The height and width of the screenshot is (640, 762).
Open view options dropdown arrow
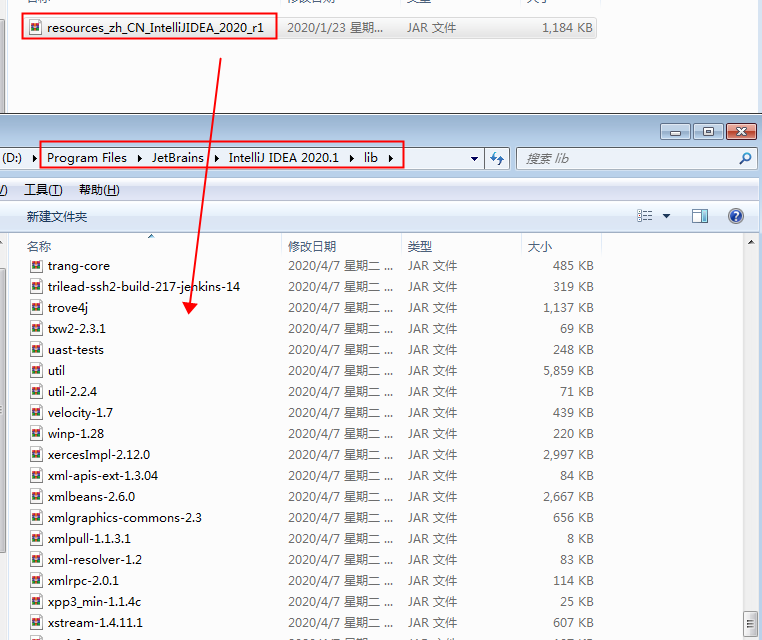[x=667, y=216]
